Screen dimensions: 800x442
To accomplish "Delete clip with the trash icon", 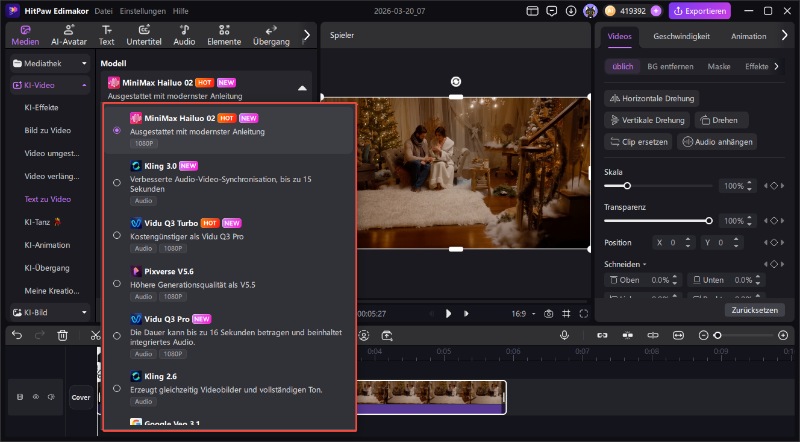I will [63, 336].
